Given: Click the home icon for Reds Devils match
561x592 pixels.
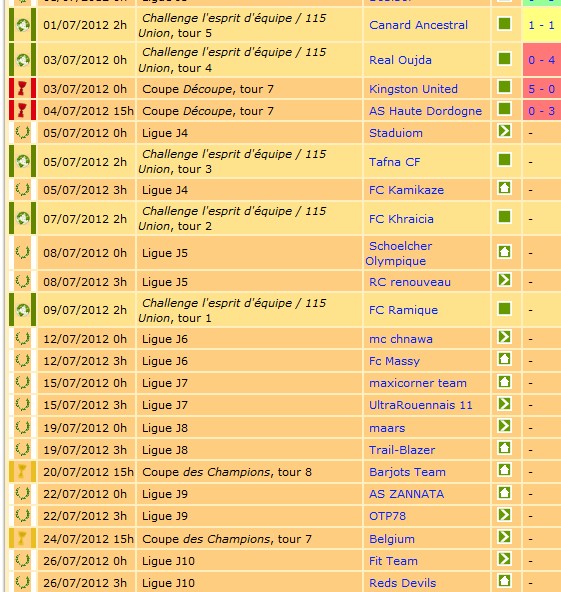Looking at the screenshot, I should click(504, 581).
